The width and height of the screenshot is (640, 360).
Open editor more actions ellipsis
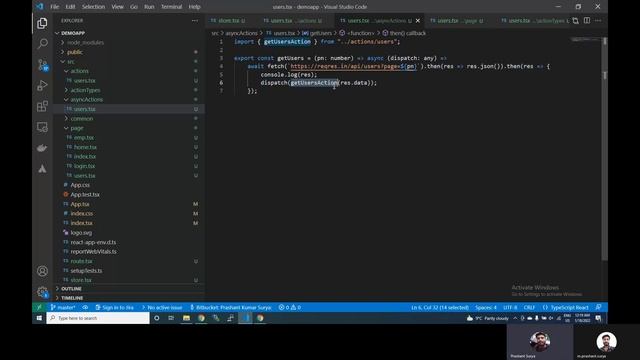point(598,20)
